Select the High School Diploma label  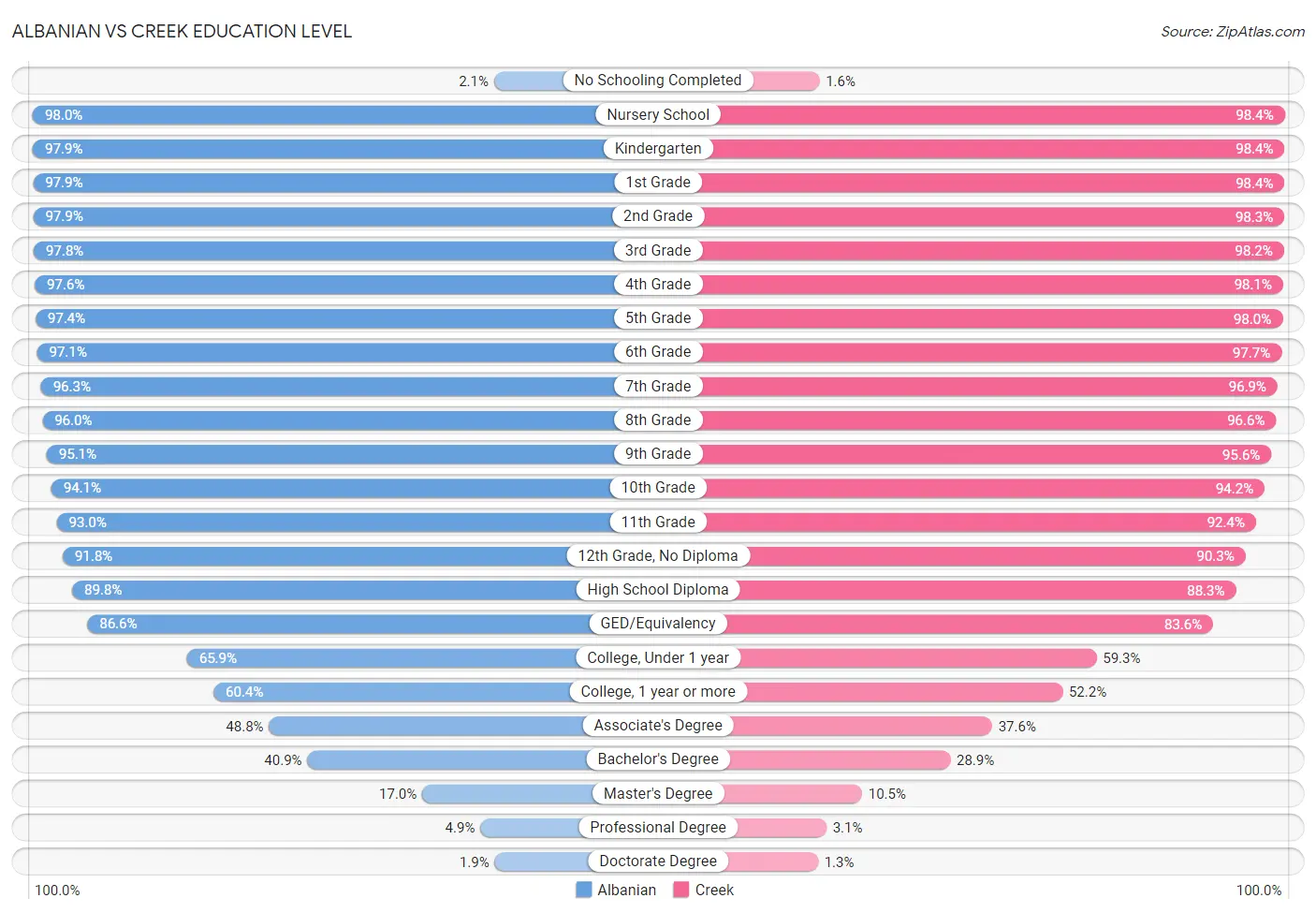(658, 589)
